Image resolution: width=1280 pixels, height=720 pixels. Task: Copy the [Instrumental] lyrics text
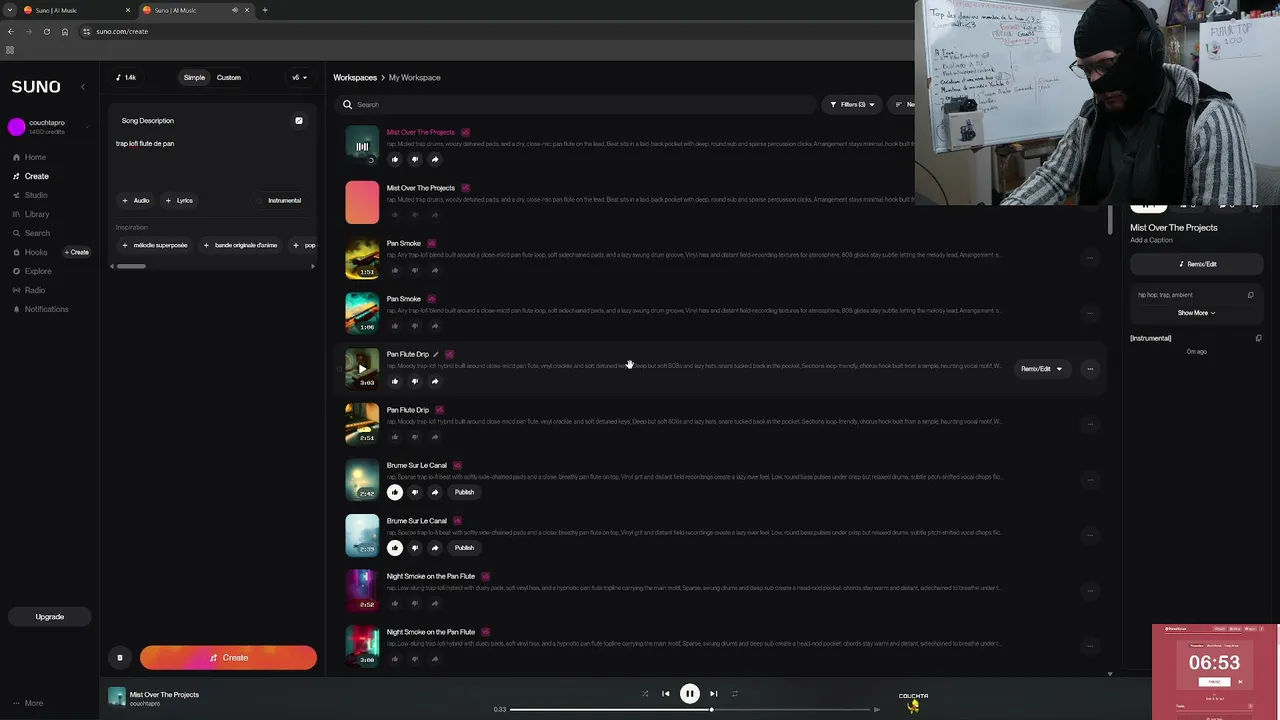point(1258,338)
